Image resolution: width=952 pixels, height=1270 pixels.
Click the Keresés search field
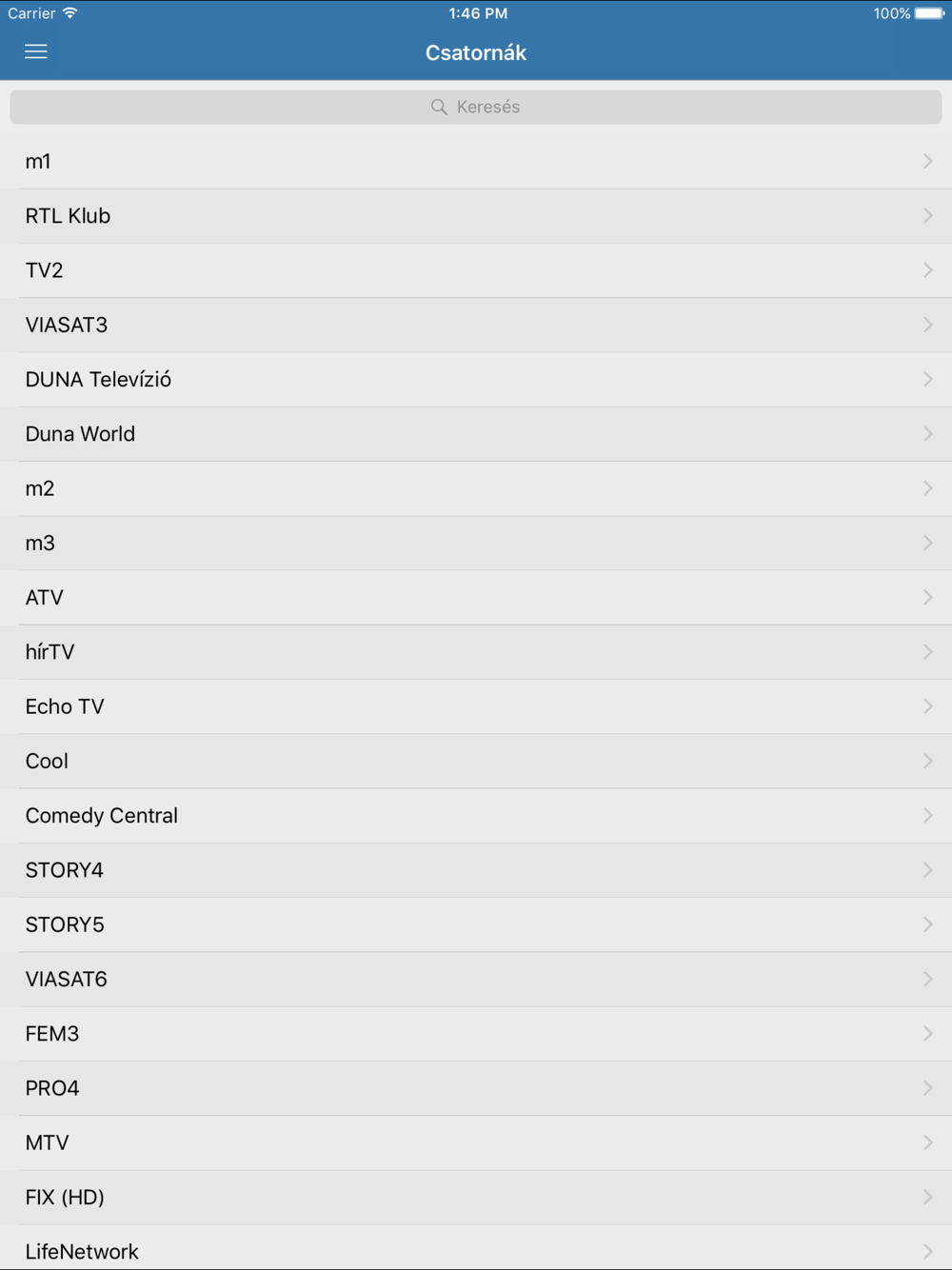click(x=476, y=107)
